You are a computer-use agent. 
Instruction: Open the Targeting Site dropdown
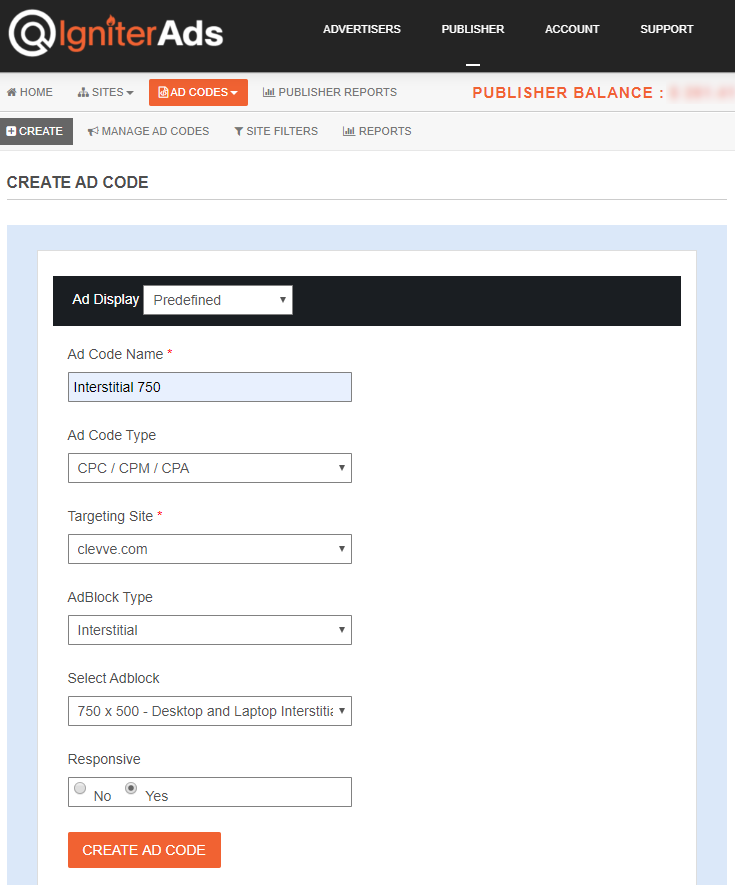point(209,549)
